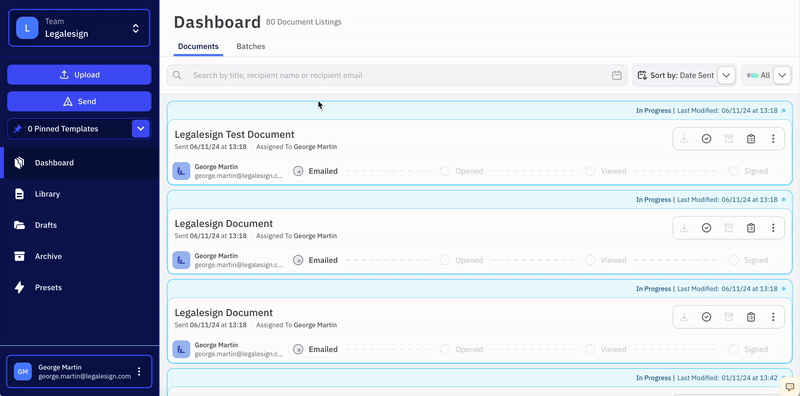Image resolution: width=800 pixels, height=396 pixels.
Task: Click the Library document icon in the sidebar
Action: (x=19, y=194)
